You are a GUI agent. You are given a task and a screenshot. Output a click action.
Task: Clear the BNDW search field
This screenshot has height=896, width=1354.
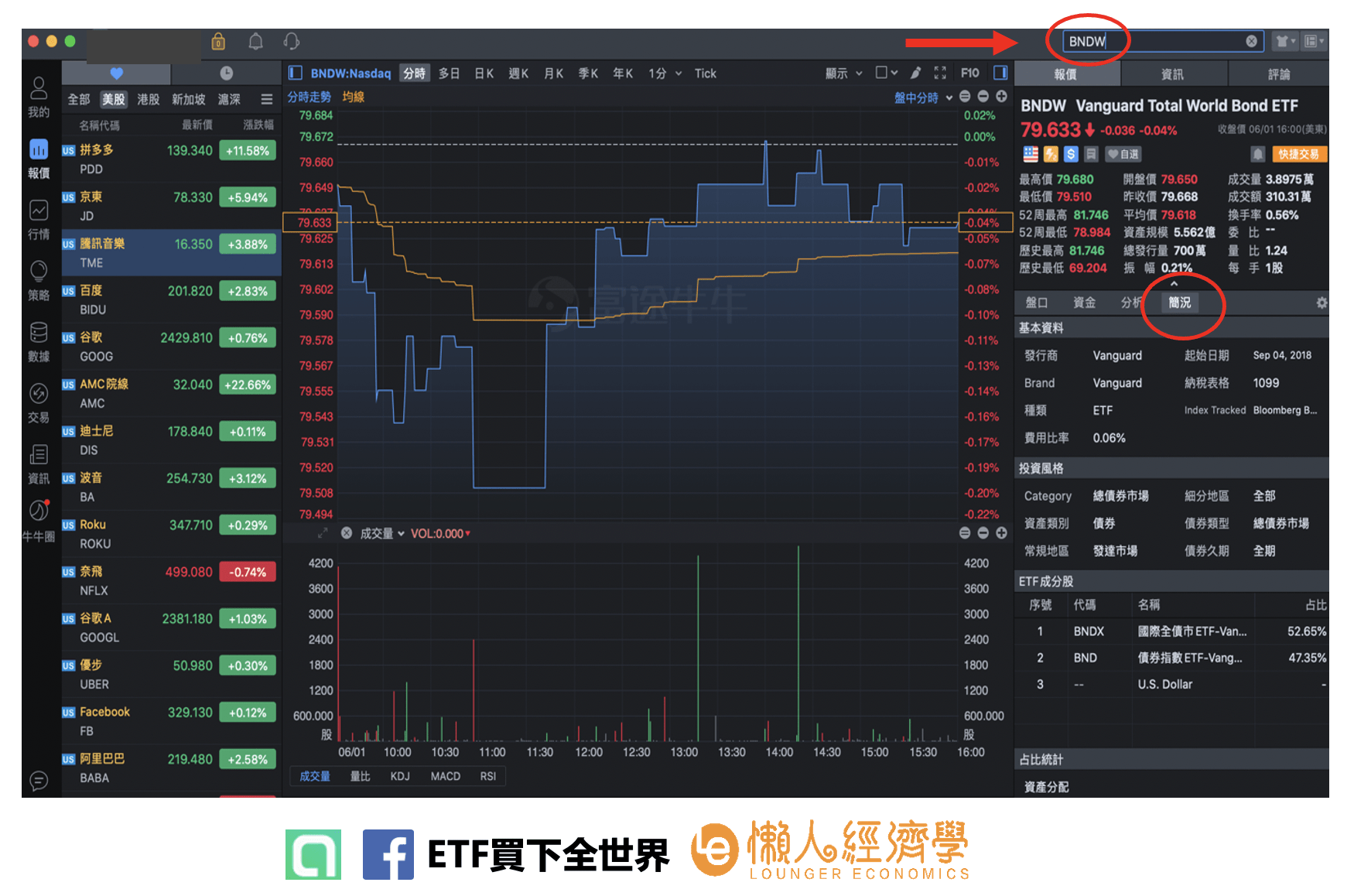[x=1251, y=41]
